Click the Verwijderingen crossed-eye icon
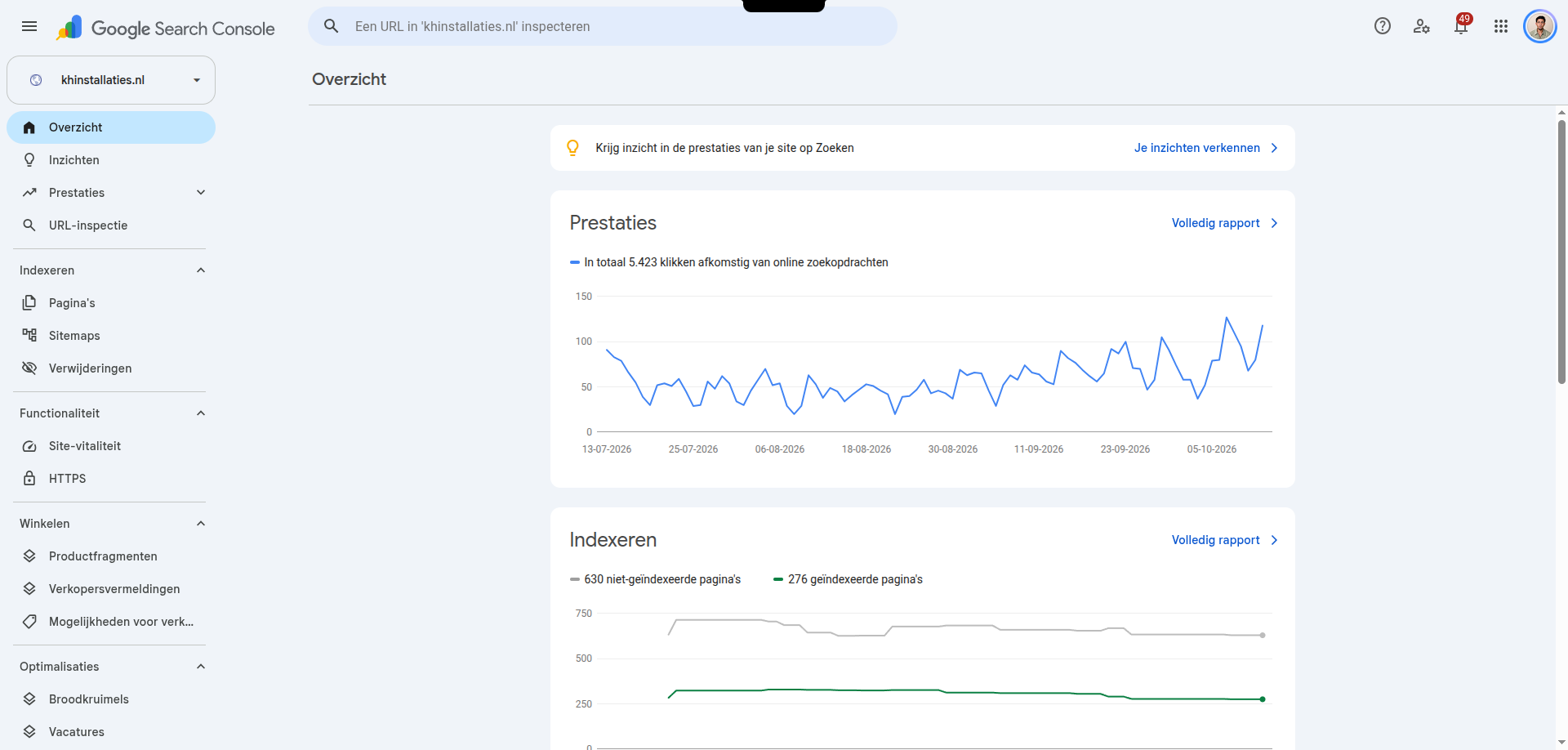This screenshot has height=750, width=1568. pyautogui.click(x=29, y=368)
